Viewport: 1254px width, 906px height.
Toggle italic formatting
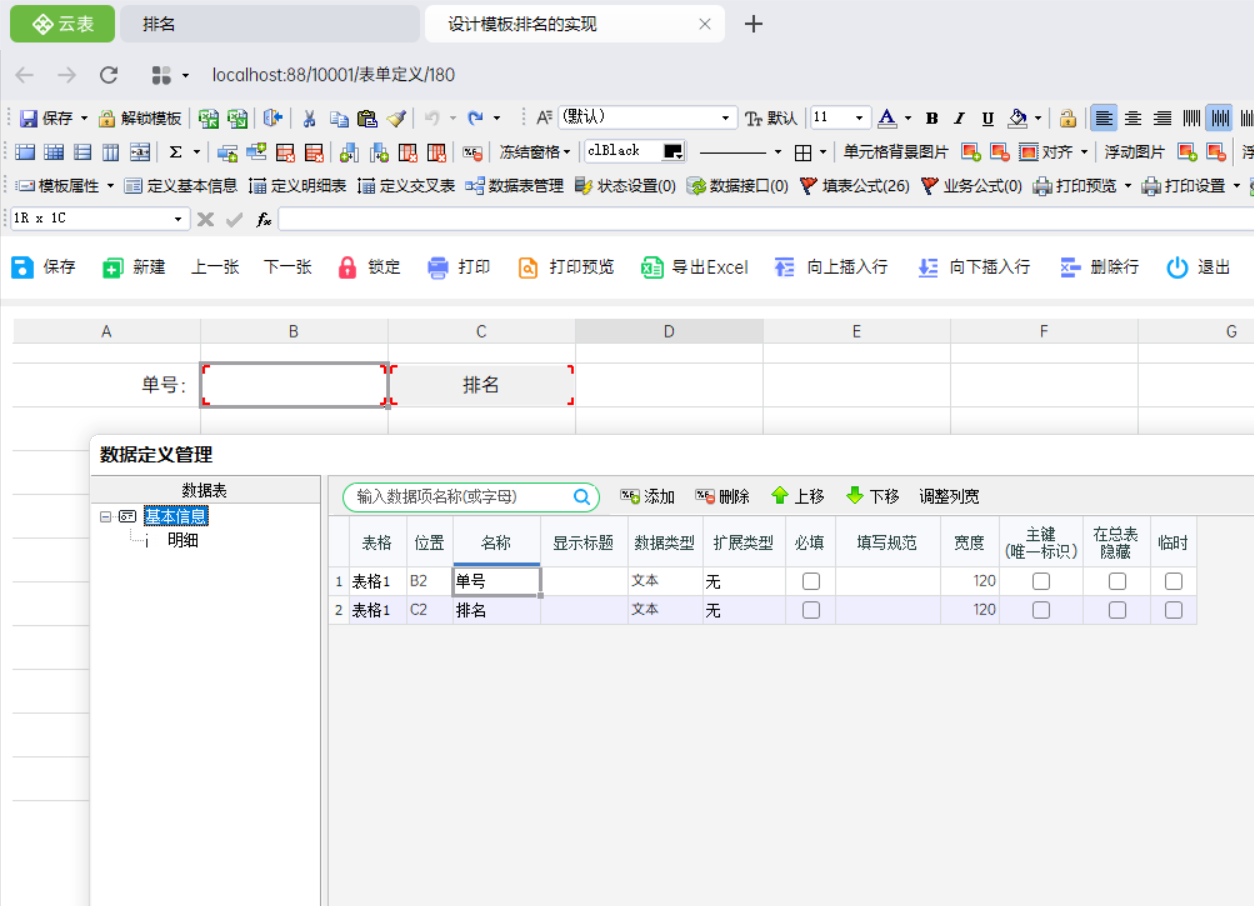point(960,118)
